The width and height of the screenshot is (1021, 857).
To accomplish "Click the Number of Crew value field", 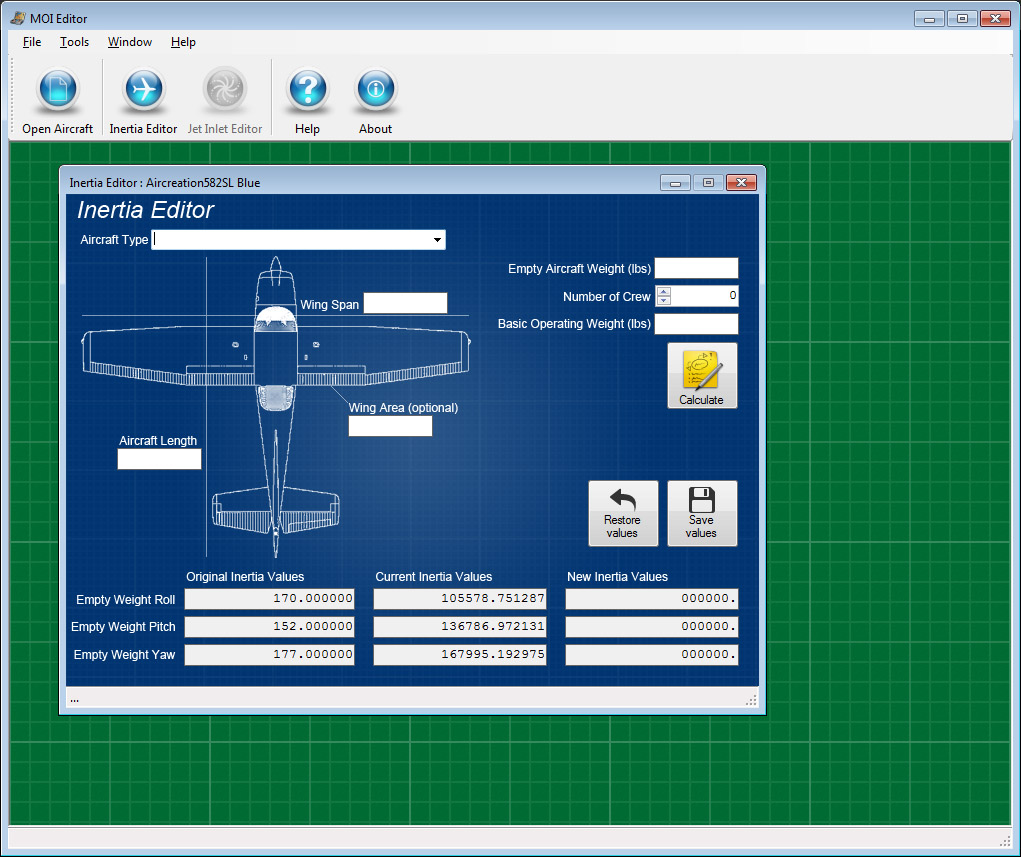I will (705, 296).
